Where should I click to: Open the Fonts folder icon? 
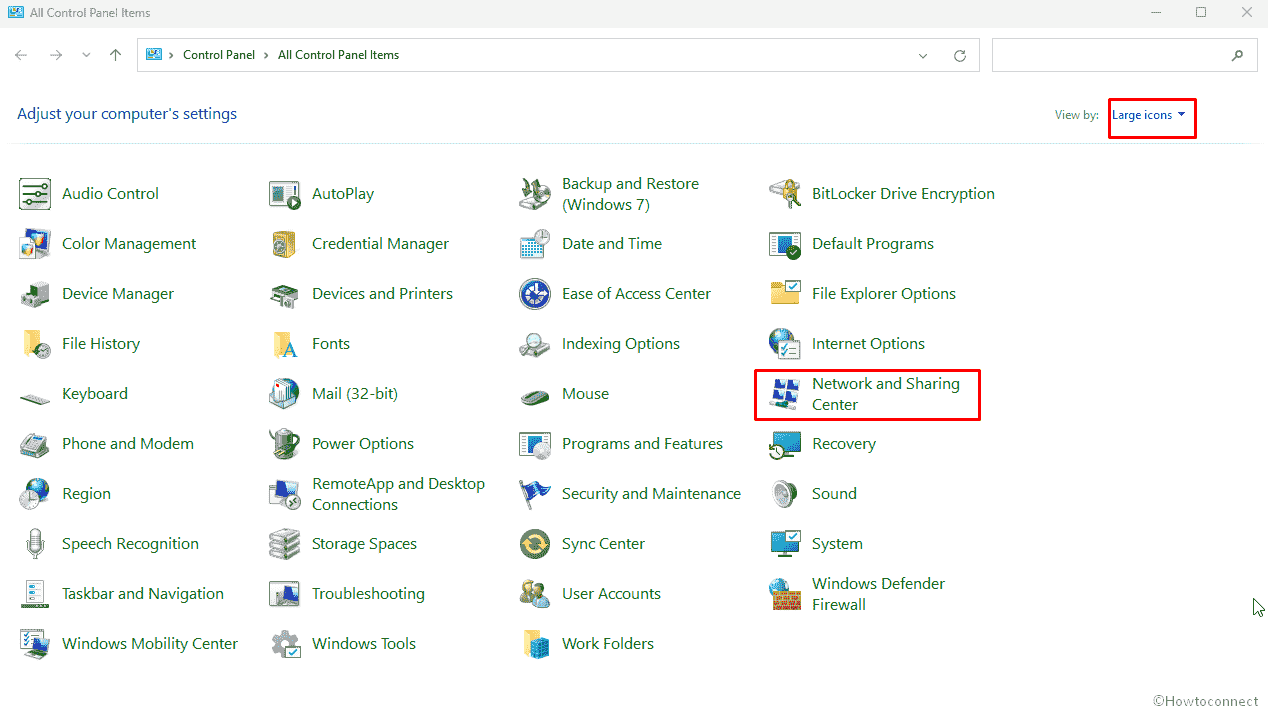285,344
